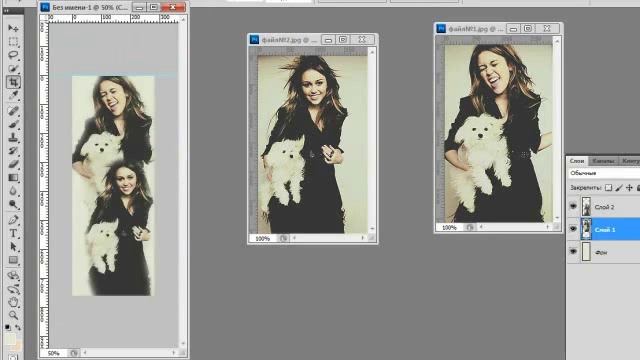The height and width of the screenshot is (360, 640).
Task: Activate the файл№1.jpg document title bar
Action: click(x=476, y=29)
